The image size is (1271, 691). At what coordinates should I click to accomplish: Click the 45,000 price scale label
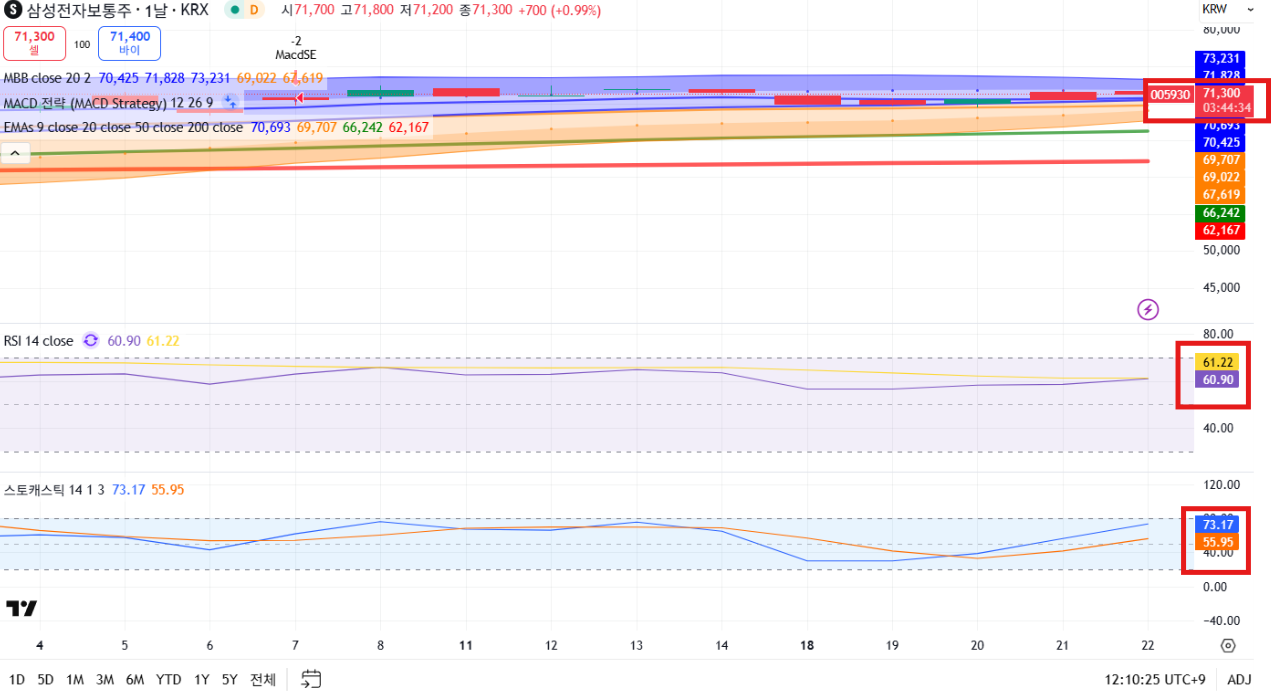1221,288
